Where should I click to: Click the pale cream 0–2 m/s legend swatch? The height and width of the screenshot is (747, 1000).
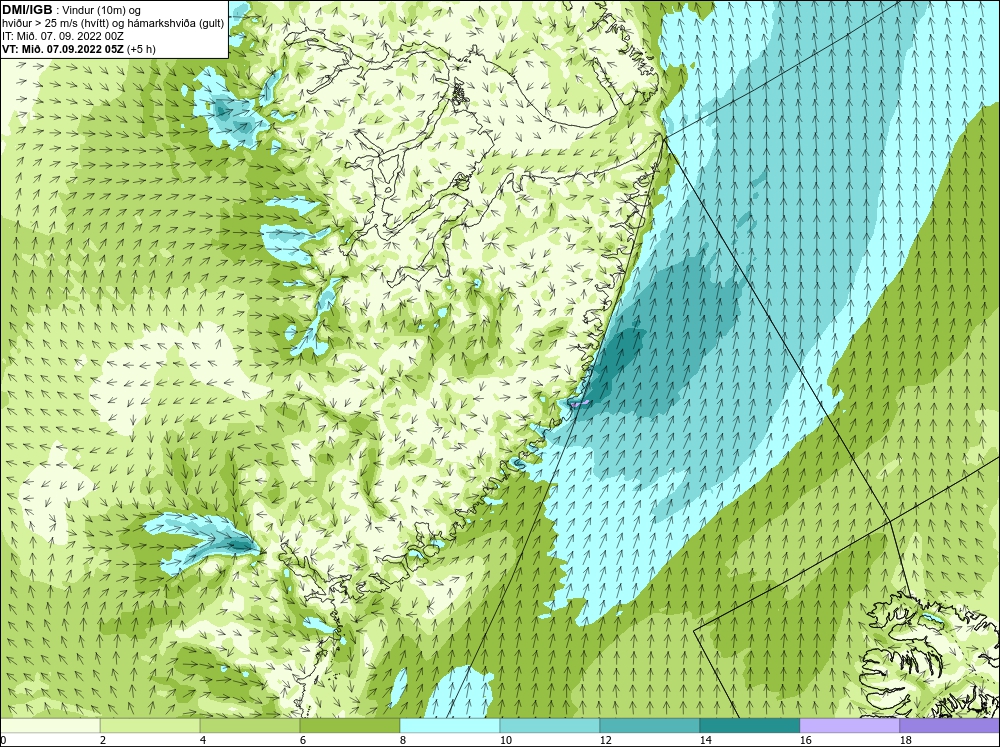(x=50, y=726)
